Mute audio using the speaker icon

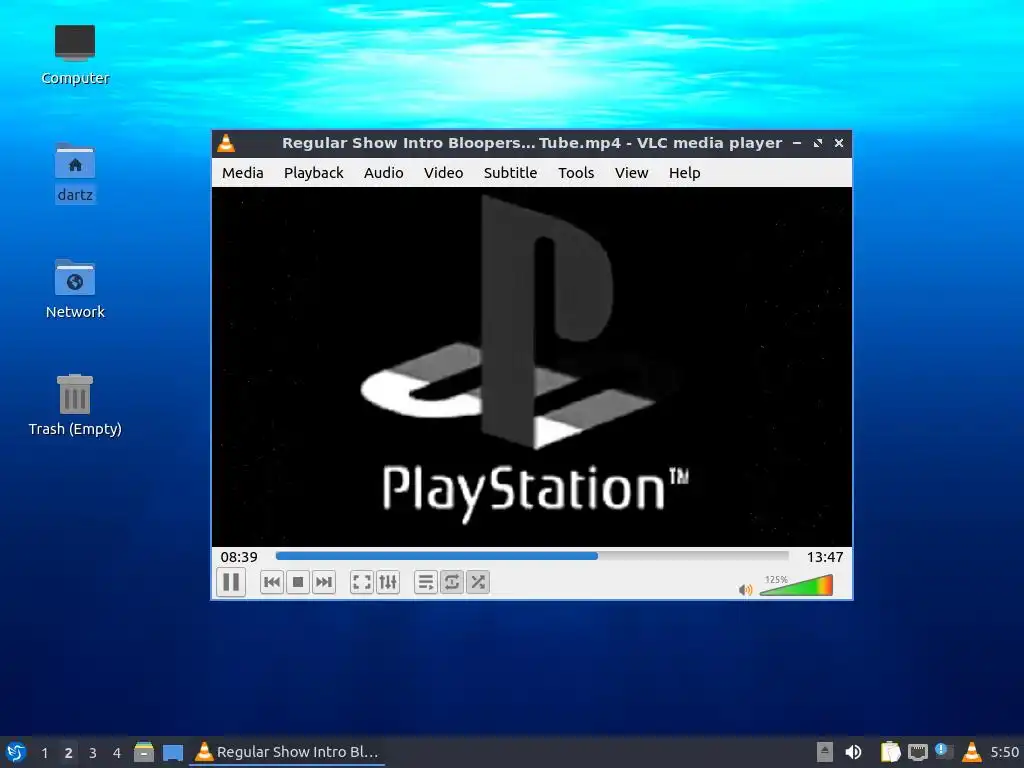pyautogui.click(x=745, y=590)
